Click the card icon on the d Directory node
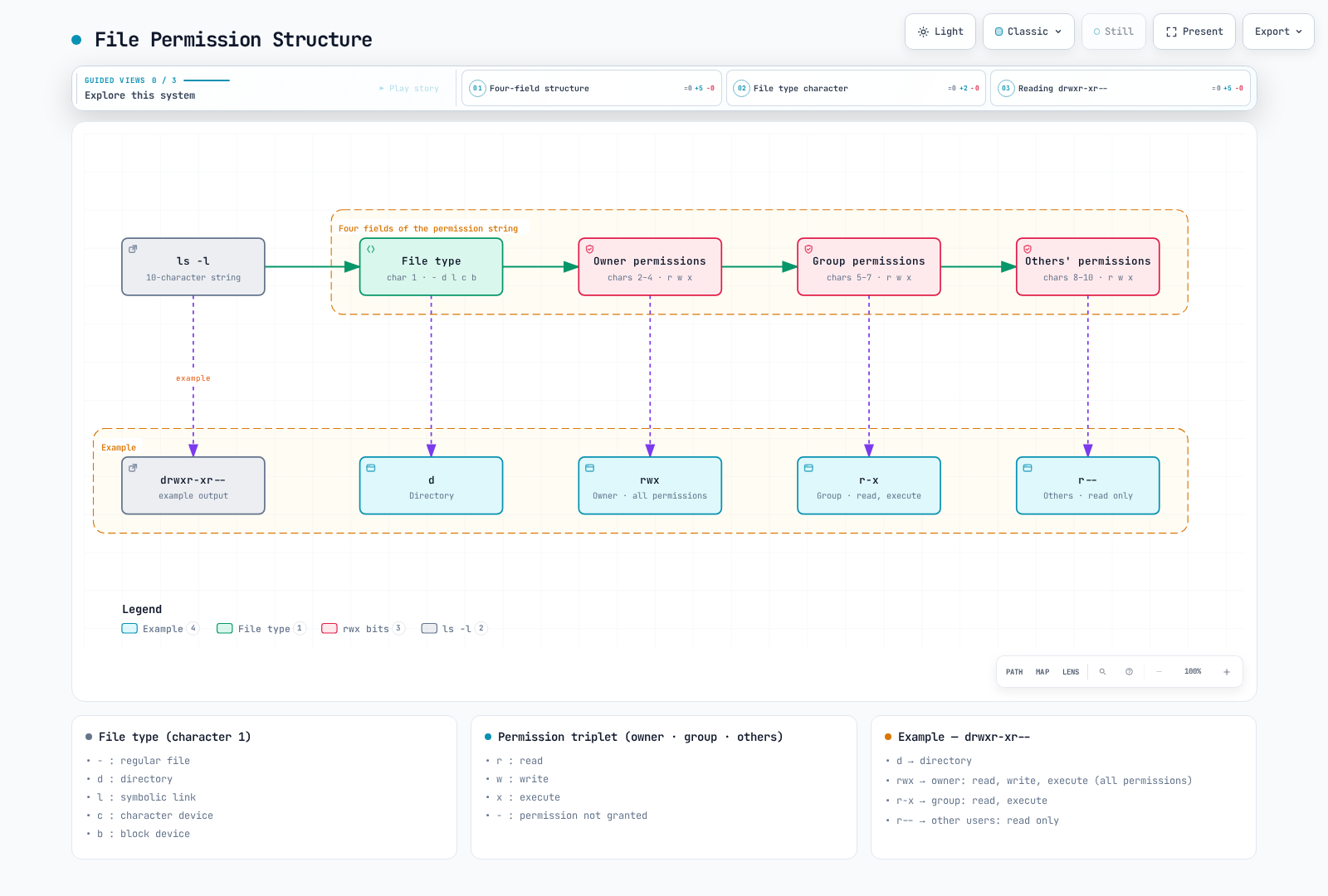 371,468
